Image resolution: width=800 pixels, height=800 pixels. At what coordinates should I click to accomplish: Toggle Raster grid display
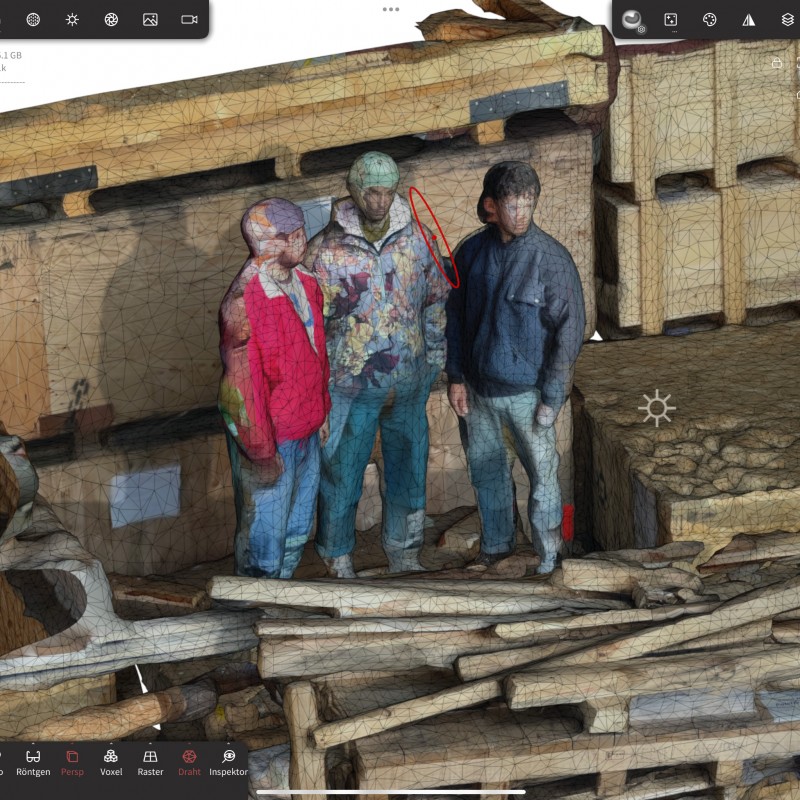coord(150,762)
